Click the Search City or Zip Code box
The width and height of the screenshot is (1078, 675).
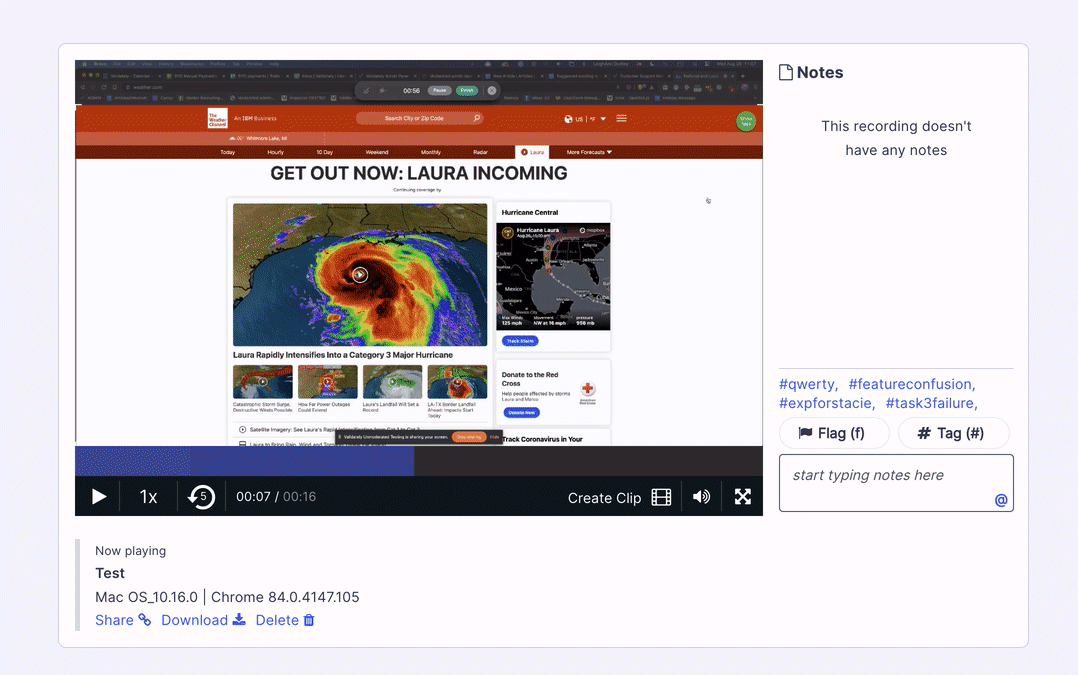tap(419, 118)
